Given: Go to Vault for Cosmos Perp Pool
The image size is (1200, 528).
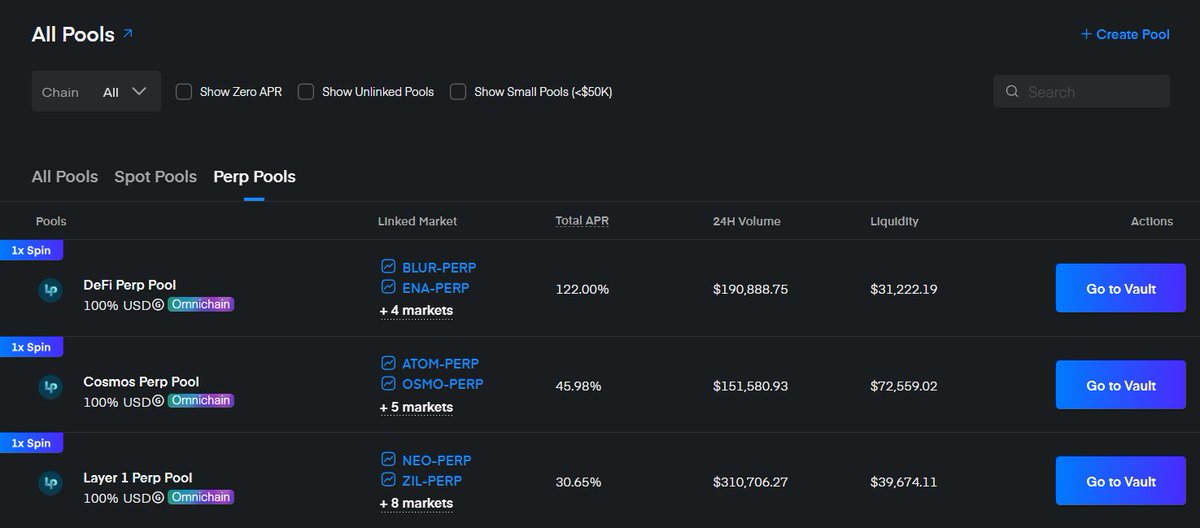Looking at the screenshot, I should coord(1121,385).
